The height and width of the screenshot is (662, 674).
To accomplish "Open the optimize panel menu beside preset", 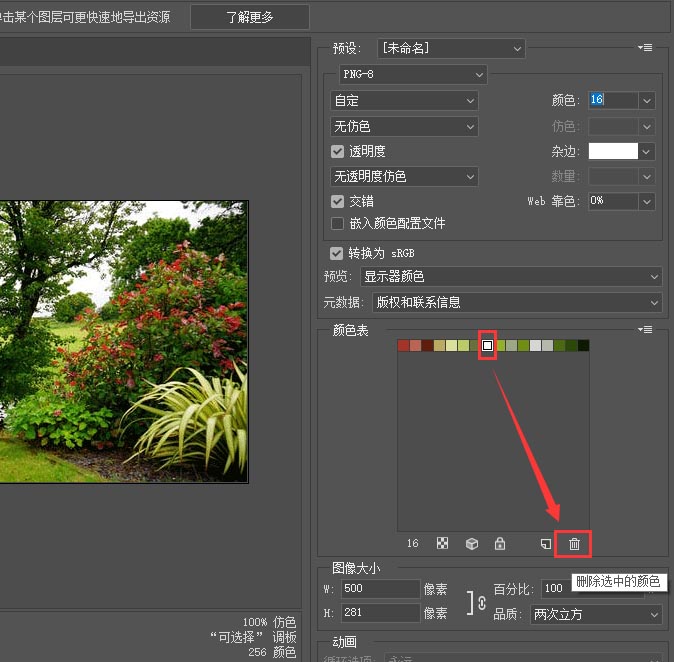I will [x=645, y=47].
